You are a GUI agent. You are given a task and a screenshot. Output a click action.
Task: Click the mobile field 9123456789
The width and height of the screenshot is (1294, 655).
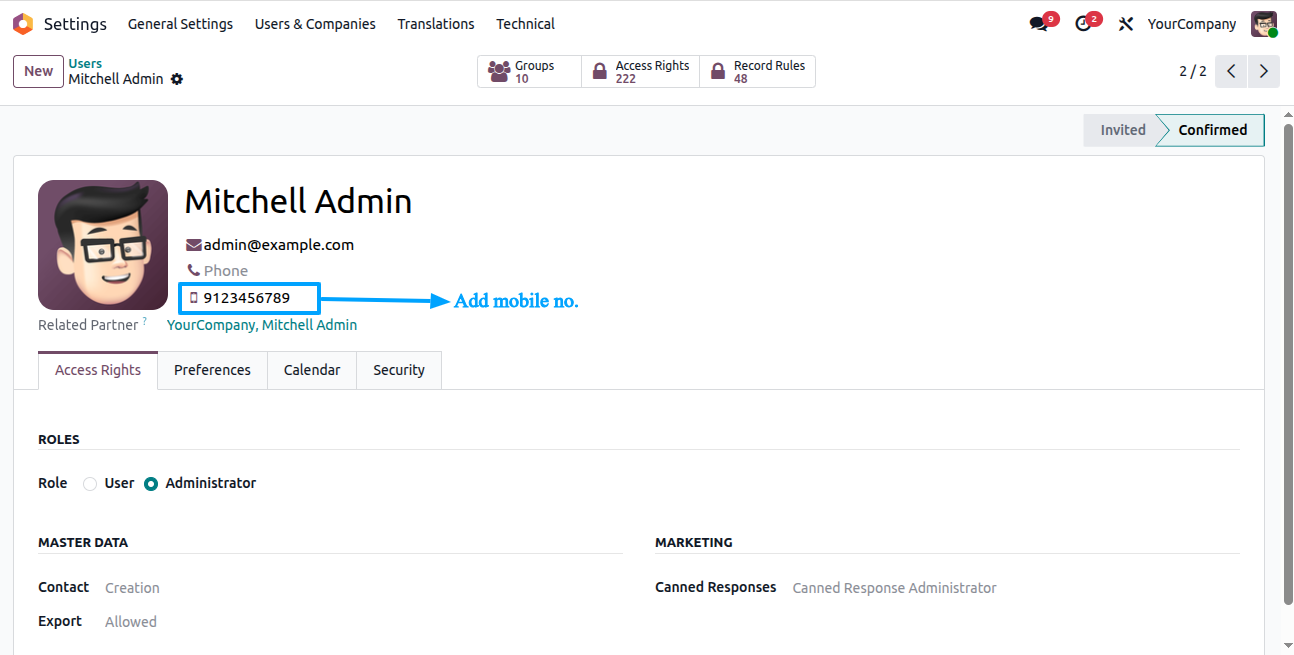point(247,298)
